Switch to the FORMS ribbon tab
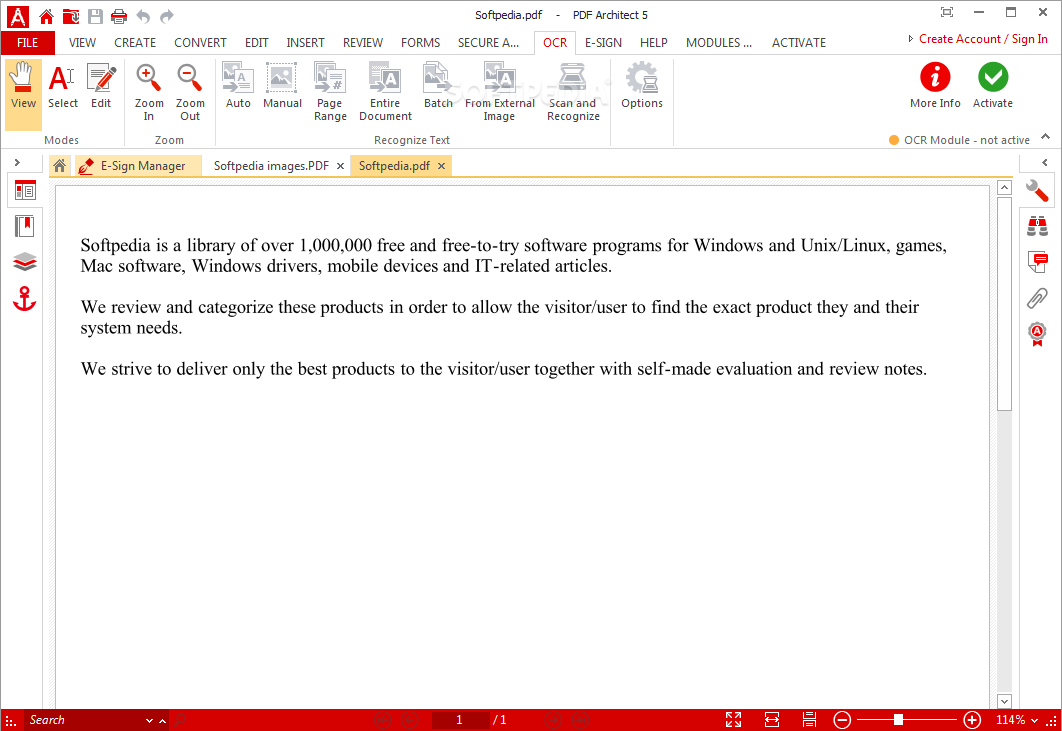 point(420,43)
